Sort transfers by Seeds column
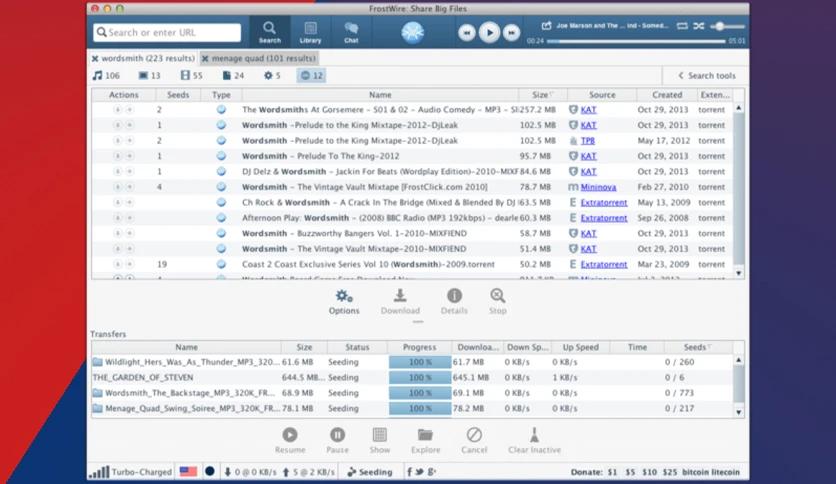Viewport: 836px width, 484px height. tap(697, 347)
